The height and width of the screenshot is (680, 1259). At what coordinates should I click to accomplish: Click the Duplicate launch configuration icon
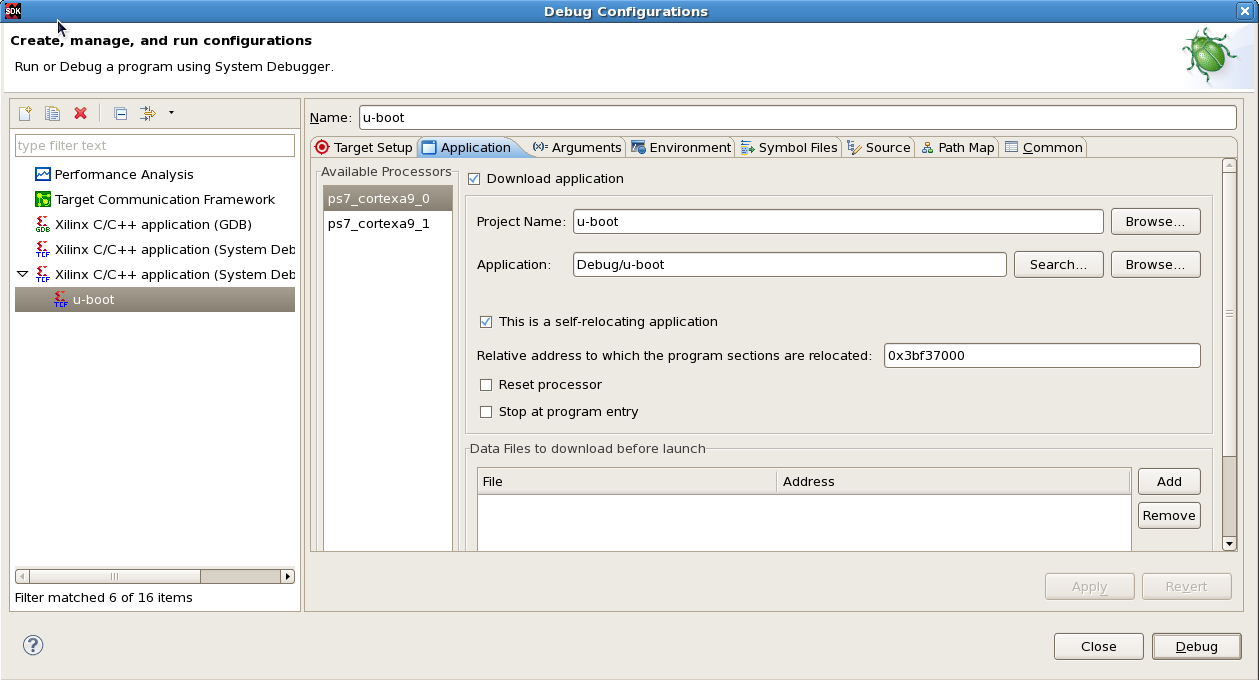53,113
